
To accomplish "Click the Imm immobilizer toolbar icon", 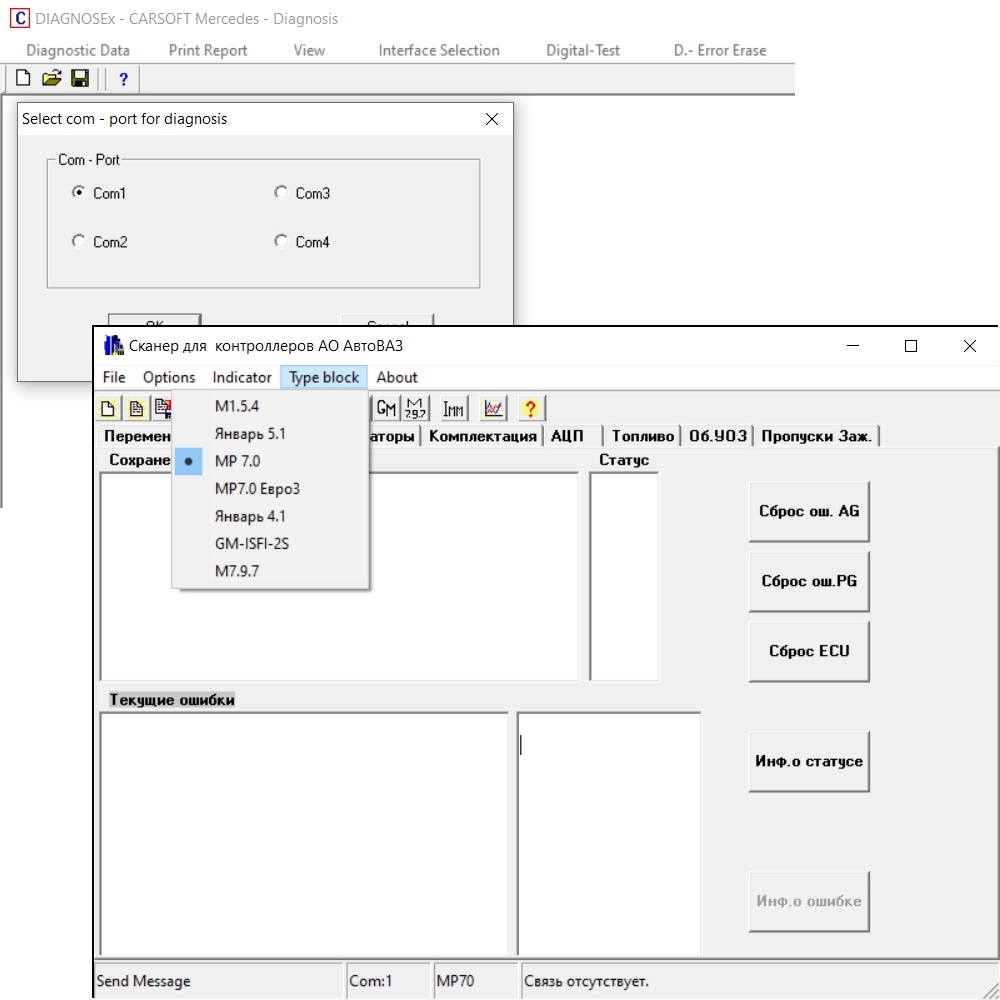I will click(x=454, y=408).
